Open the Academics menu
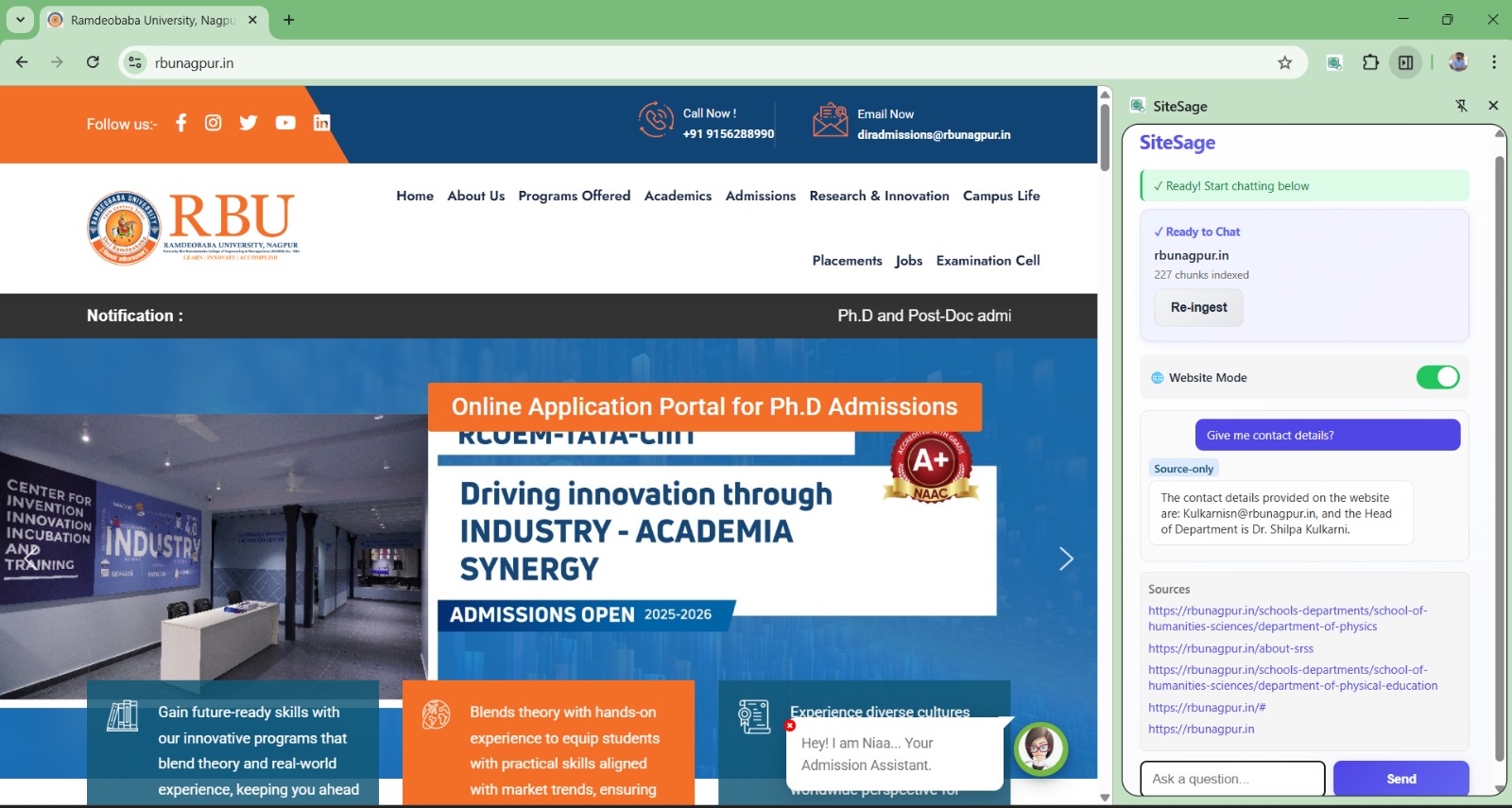1512x808 pixels. coord(678,196)
